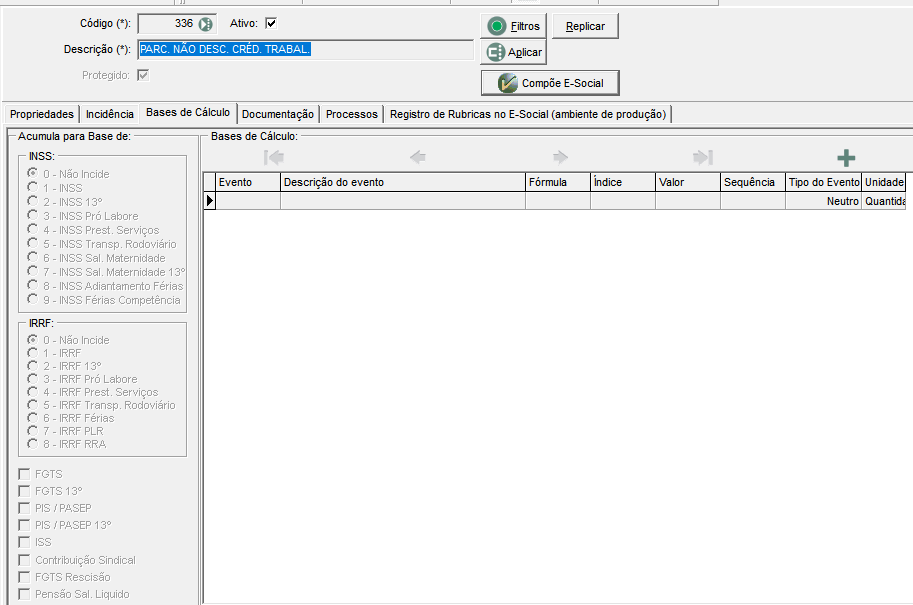913x605 pixels.
Task: Go to next record arrow
Action: (x=560, y=157)
